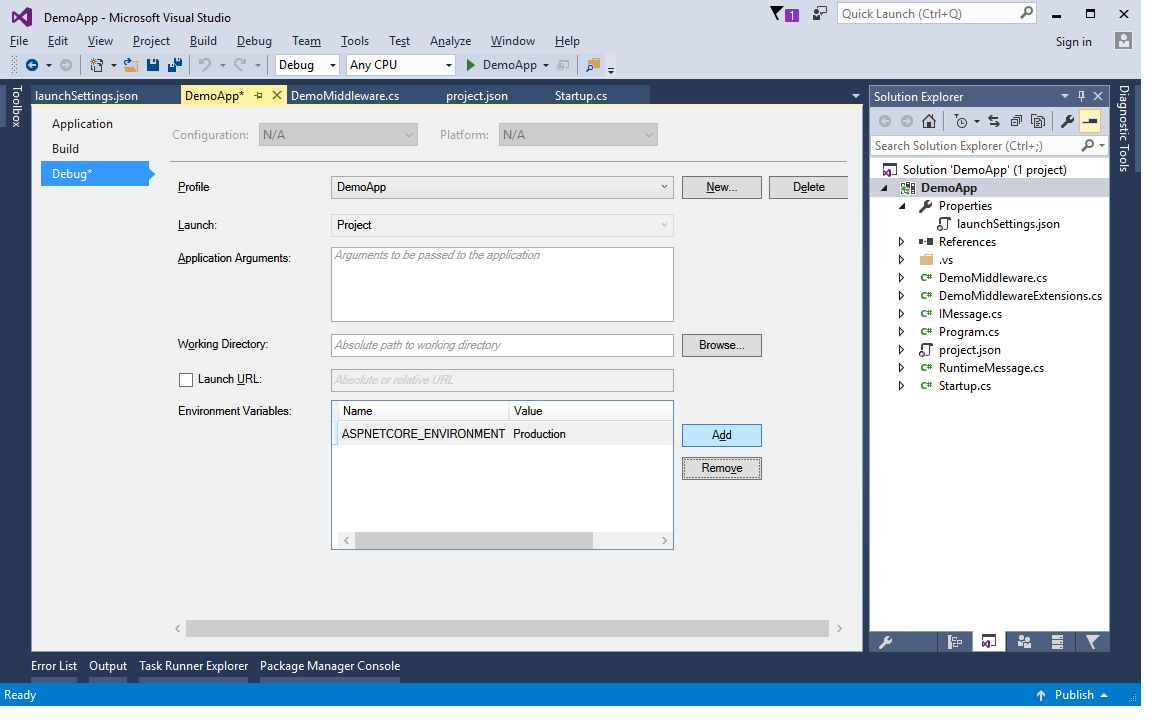Expand the Program.cs tree node
Viewport: 1152px width, 720px height.
[x=901, y=332]
